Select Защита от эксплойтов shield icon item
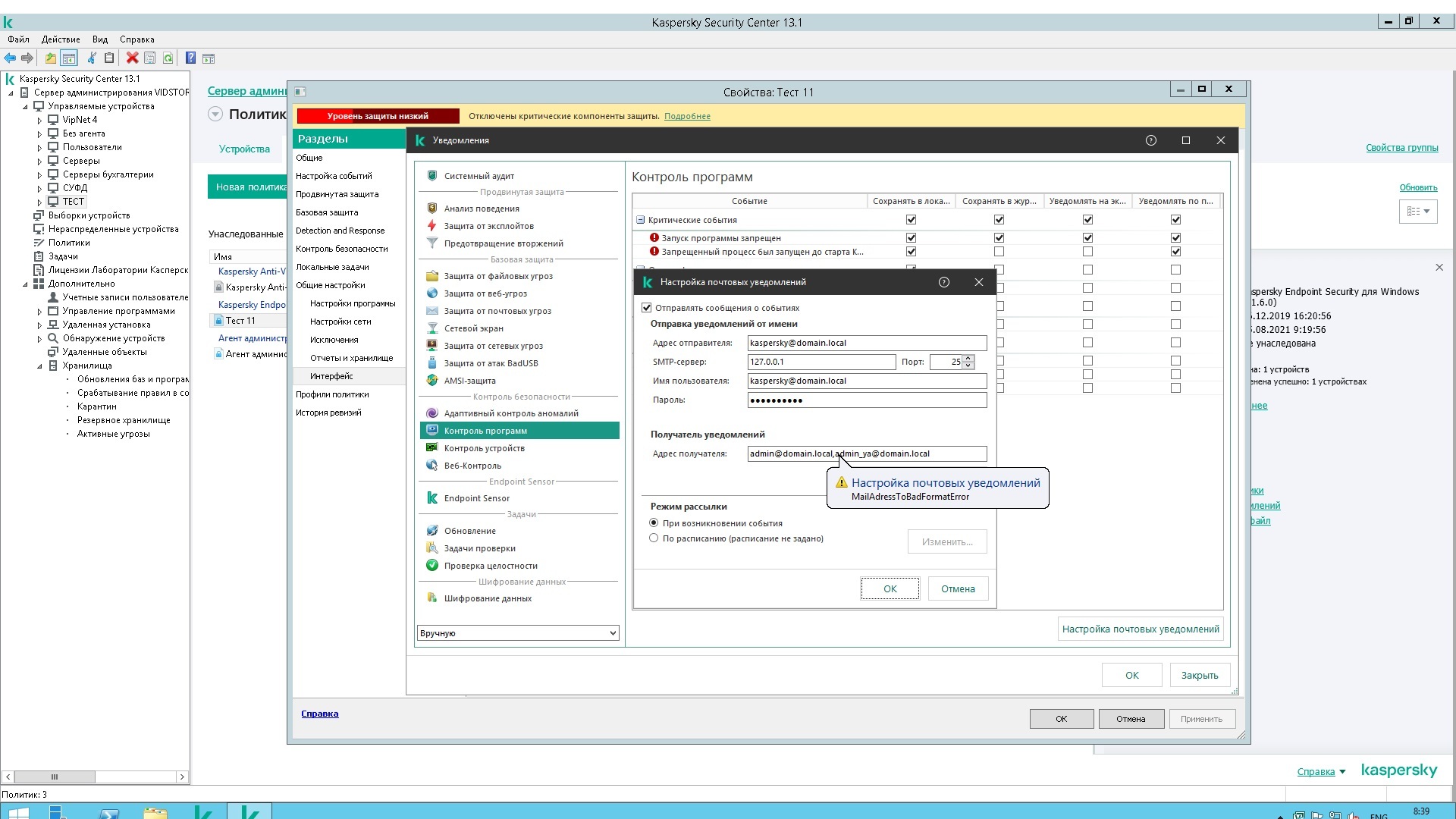 pyautogui.click(x=488, y=226)
